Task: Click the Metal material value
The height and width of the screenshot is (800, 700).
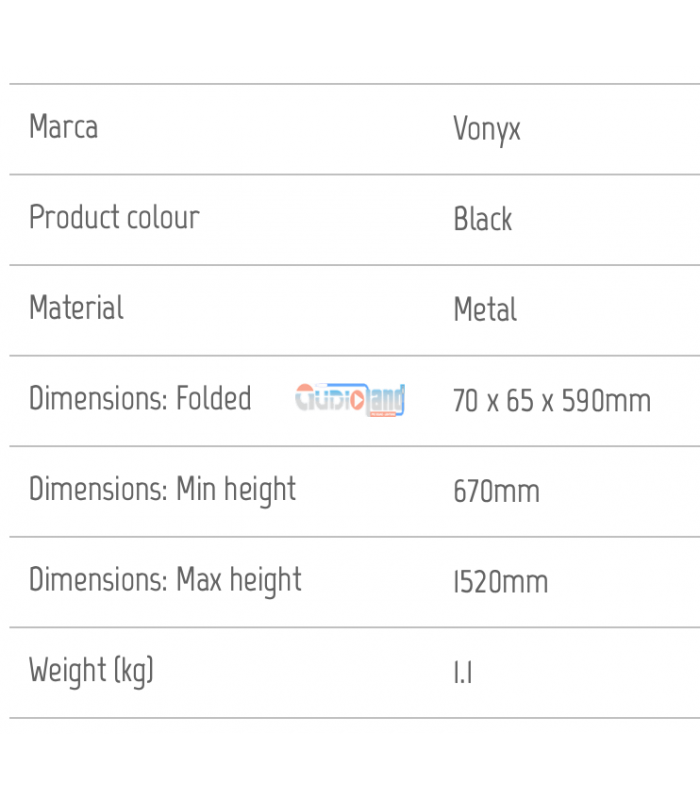Action: [x=485, y=310]
